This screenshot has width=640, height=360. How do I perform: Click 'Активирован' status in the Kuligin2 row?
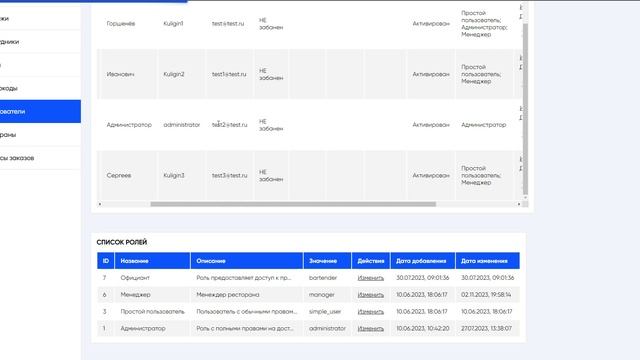point(431,74)
